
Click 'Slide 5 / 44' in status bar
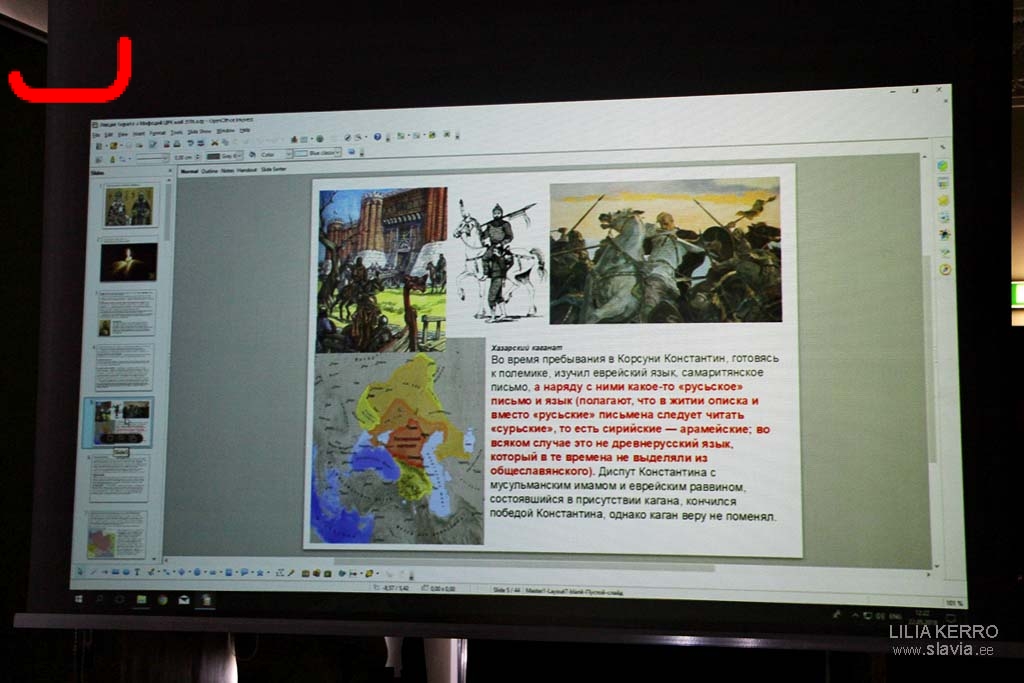[506, 590]
